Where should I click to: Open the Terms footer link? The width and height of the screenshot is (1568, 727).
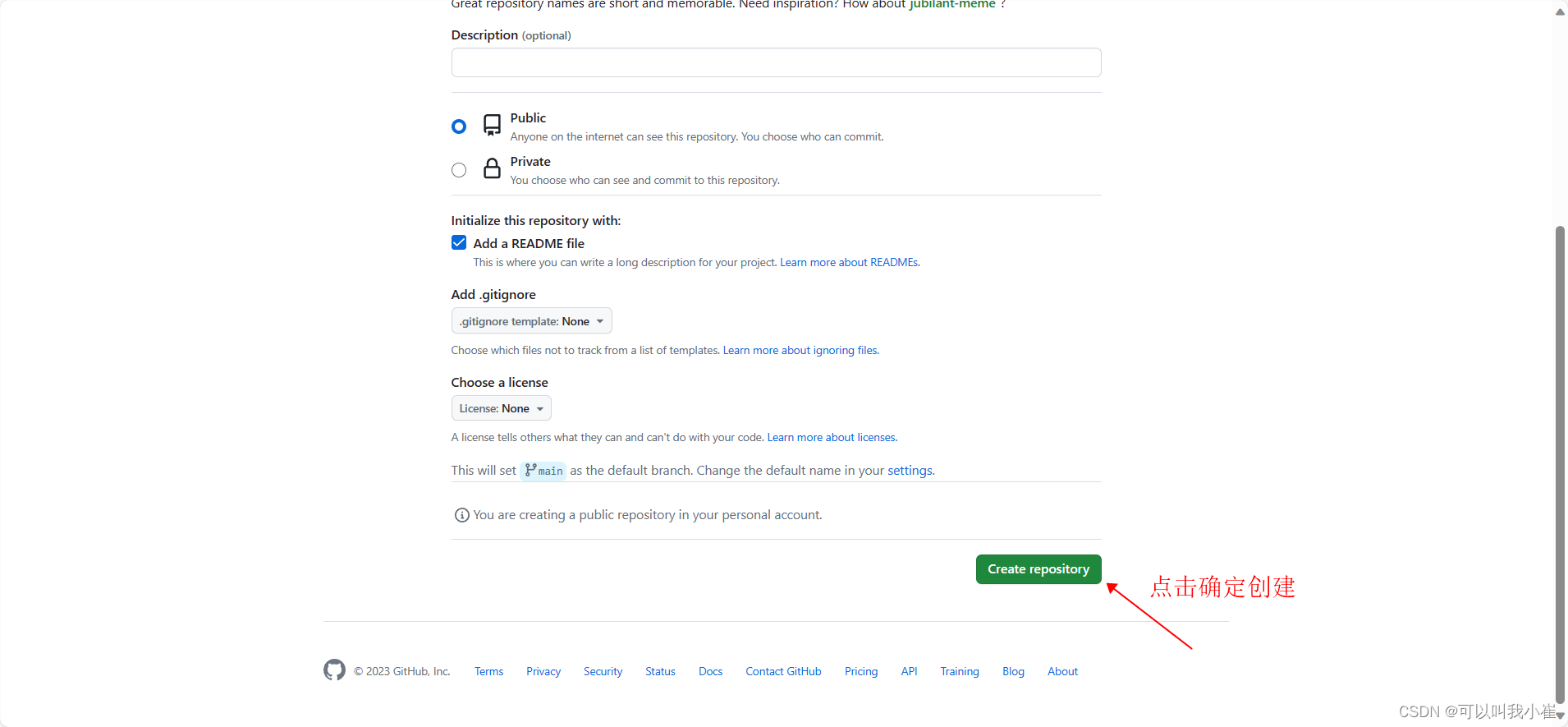pos(488,671)
